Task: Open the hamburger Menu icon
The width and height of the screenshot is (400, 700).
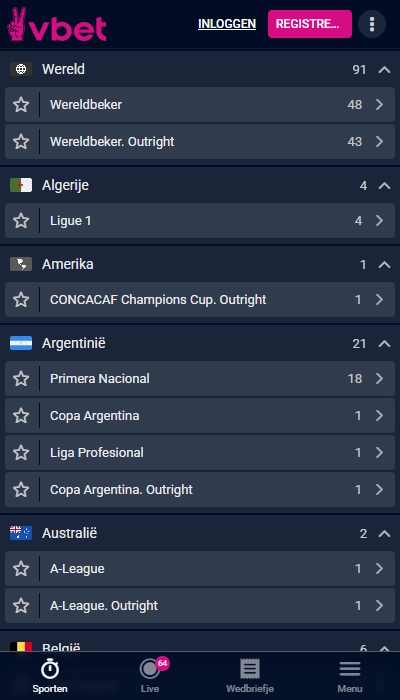Action: pos(350,669)
